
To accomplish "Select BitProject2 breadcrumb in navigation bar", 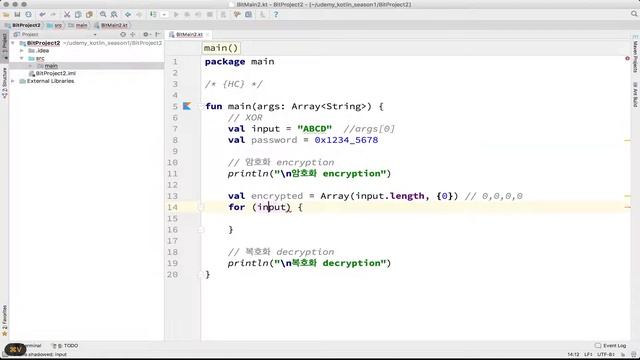I will point(23,25).
